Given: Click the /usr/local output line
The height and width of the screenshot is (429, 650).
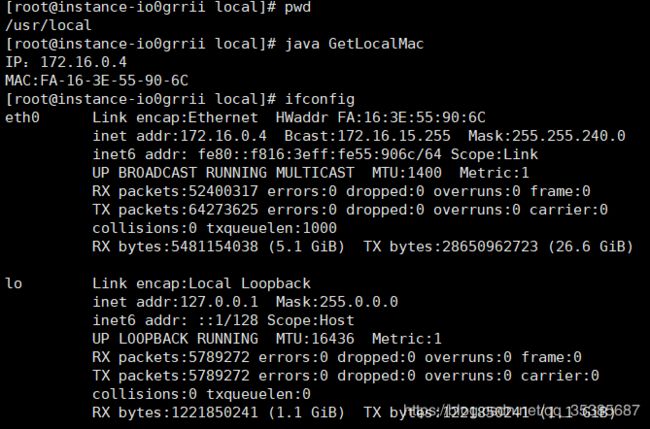Looking at the screenshot, I should point(48,25).
